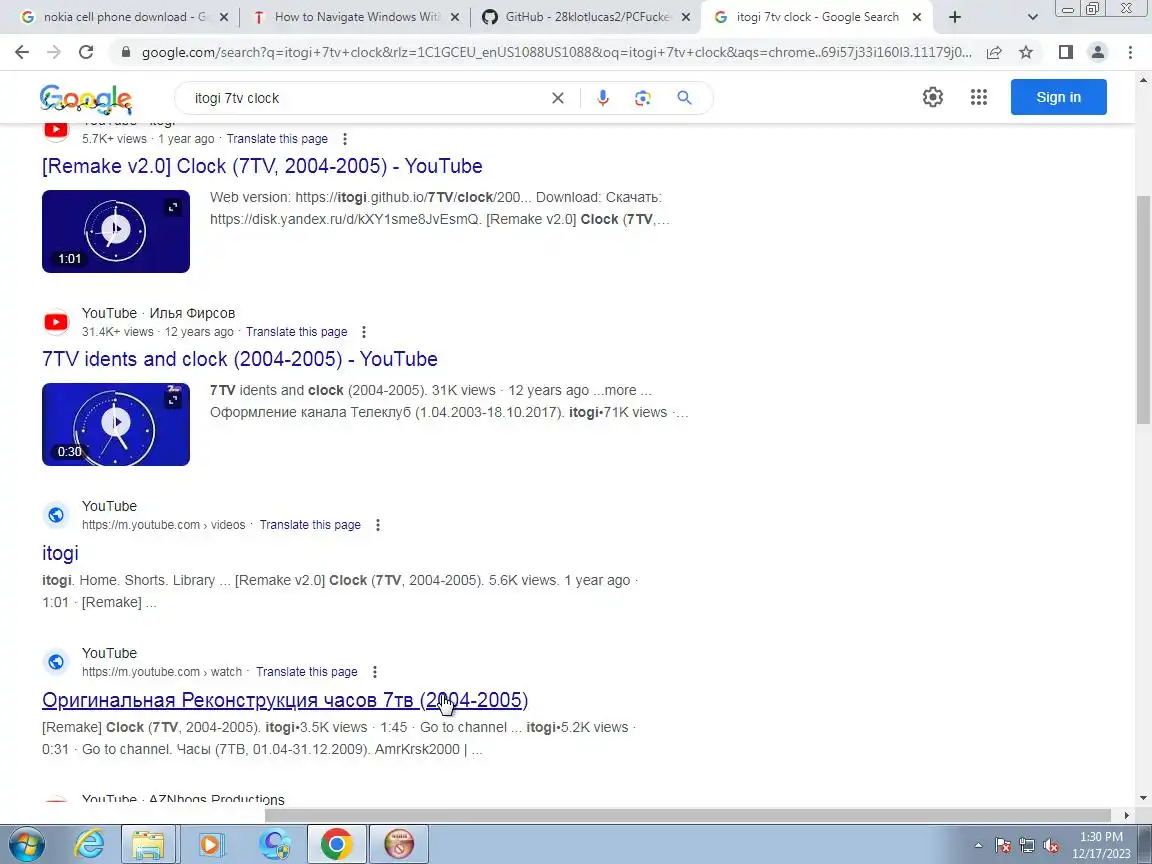This screenshot has height=864, width=1152.
Task: Close the GitHub tab
Action: tap(685, 17)
